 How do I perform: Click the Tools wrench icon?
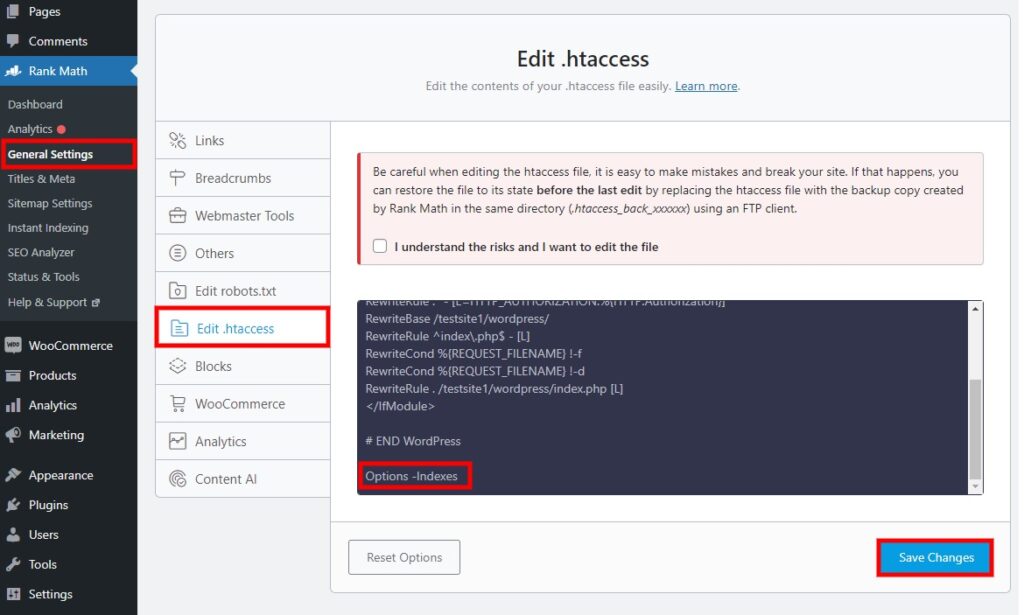(12, 564)
